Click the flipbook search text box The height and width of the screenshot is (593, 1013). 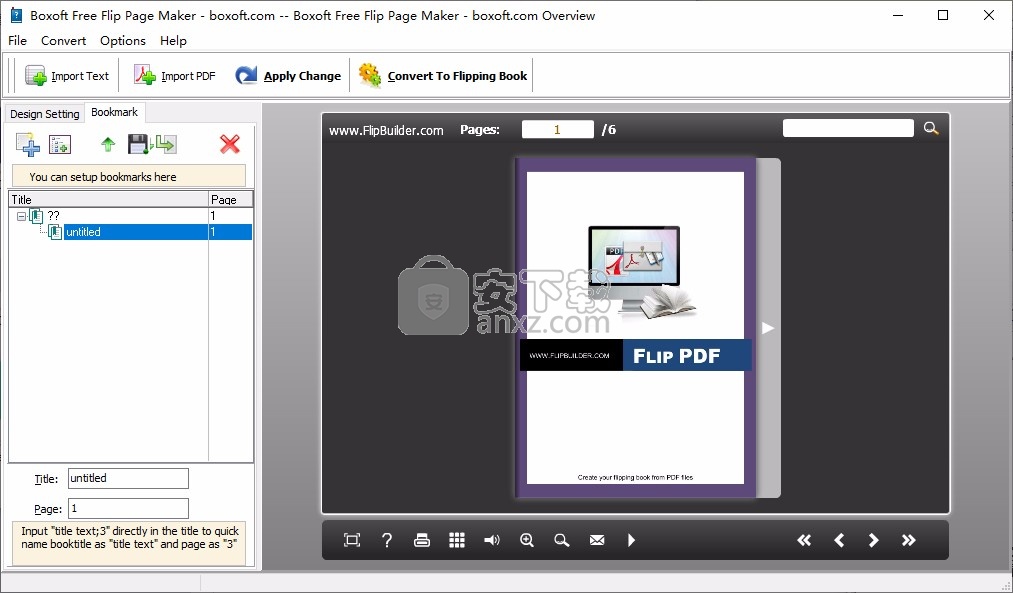click(x=848, y=128)
